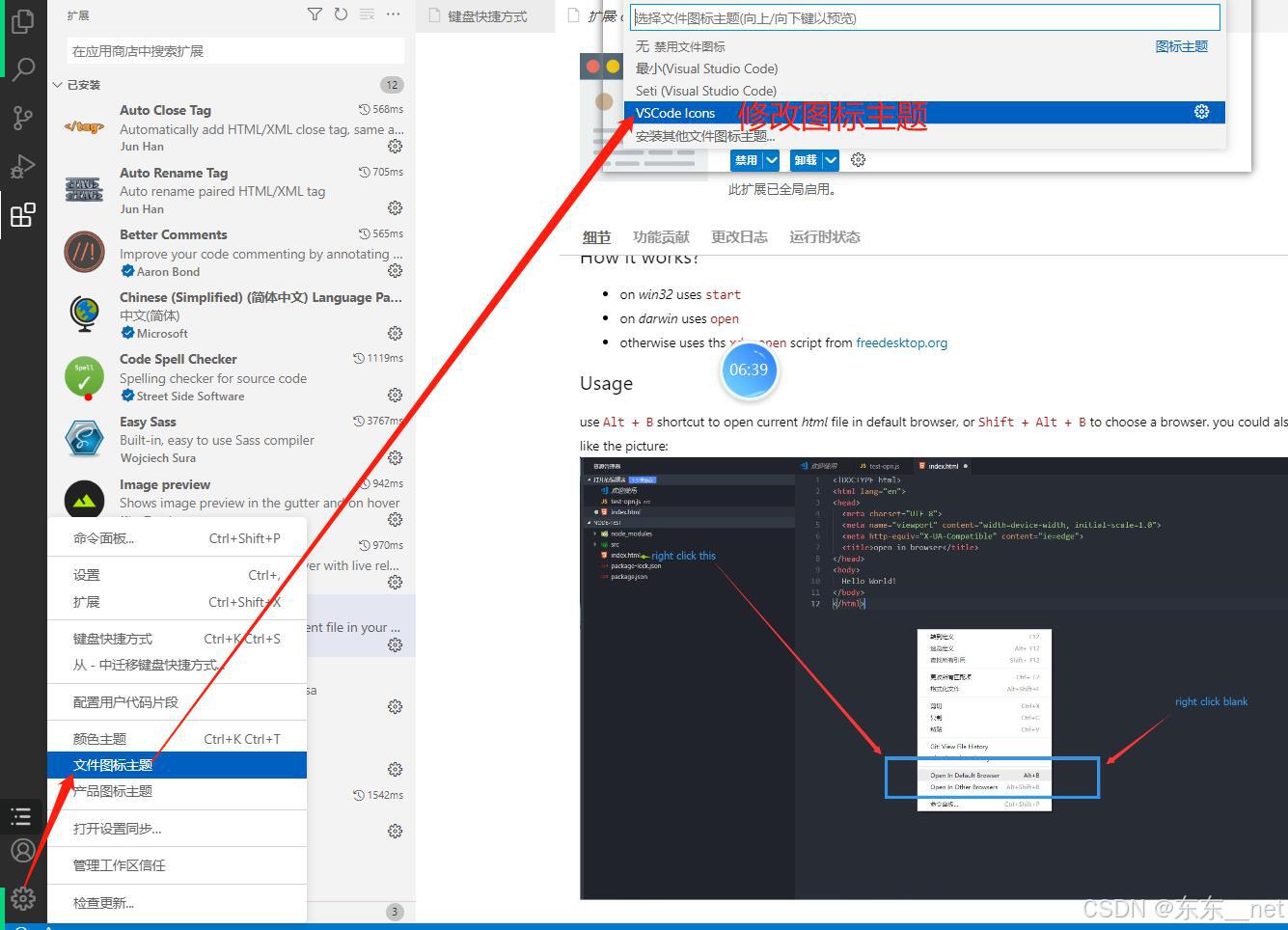The width and height of the screenshot is (1288, 930).
Task: Open the Accounts icon in activity bar
Action: [22, 850]
